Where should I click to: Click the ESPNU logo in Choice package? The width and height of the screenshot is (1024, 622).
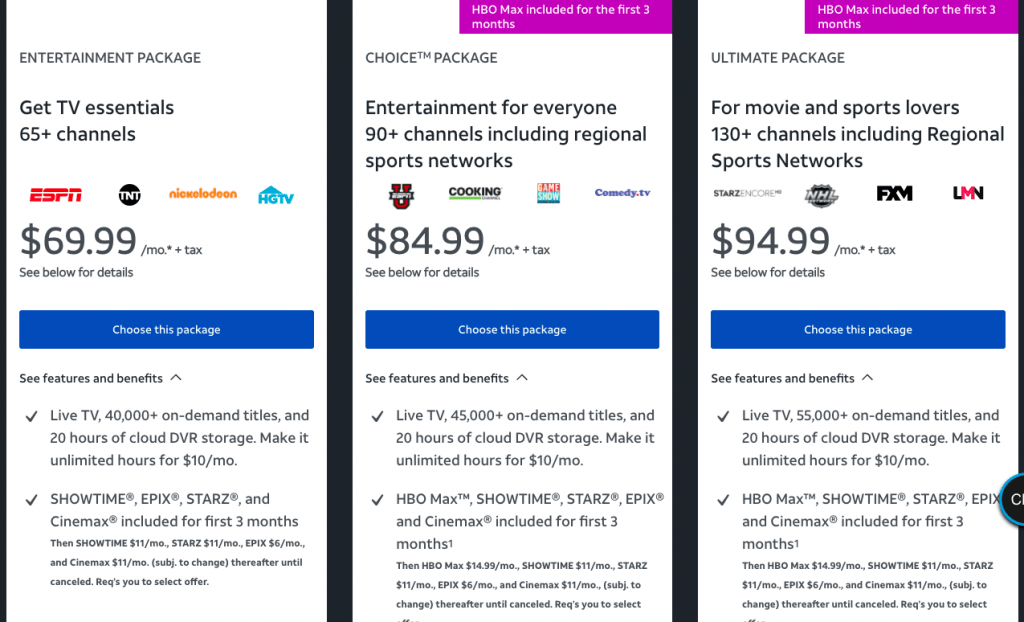(401, 195)
